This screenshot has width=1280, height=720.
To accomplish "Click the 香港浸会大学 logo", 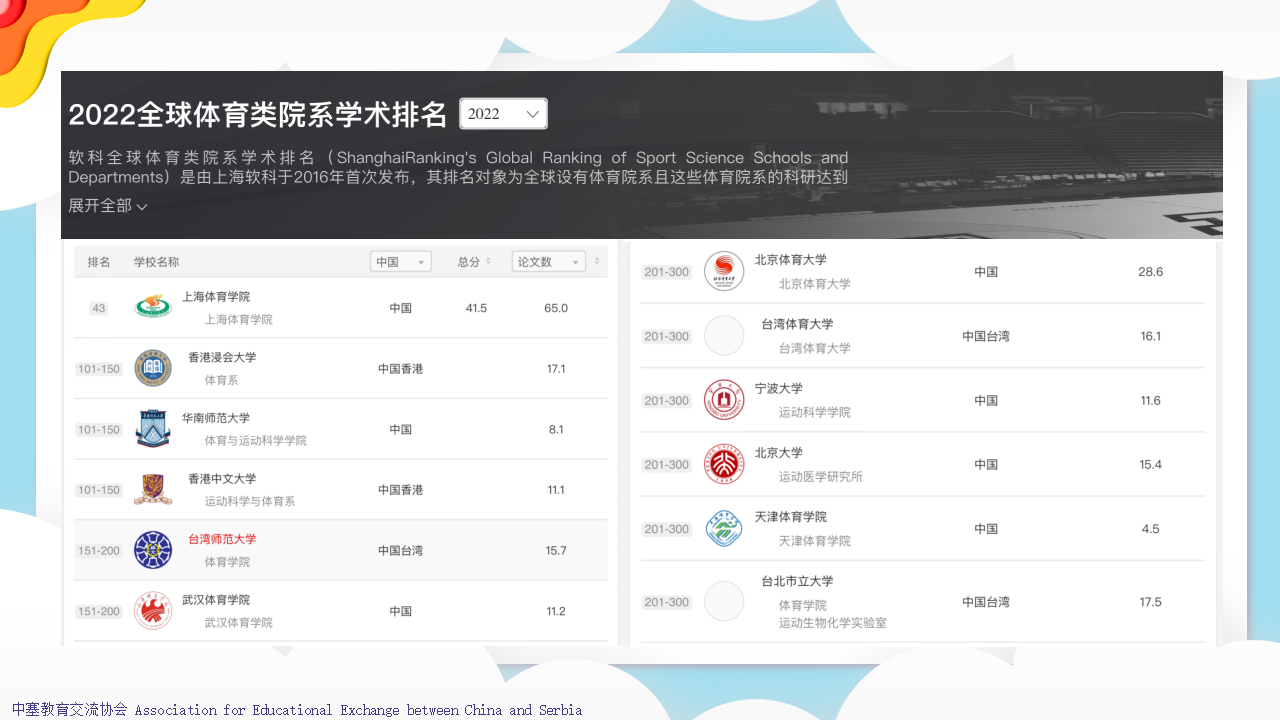I will click(153, 368).
